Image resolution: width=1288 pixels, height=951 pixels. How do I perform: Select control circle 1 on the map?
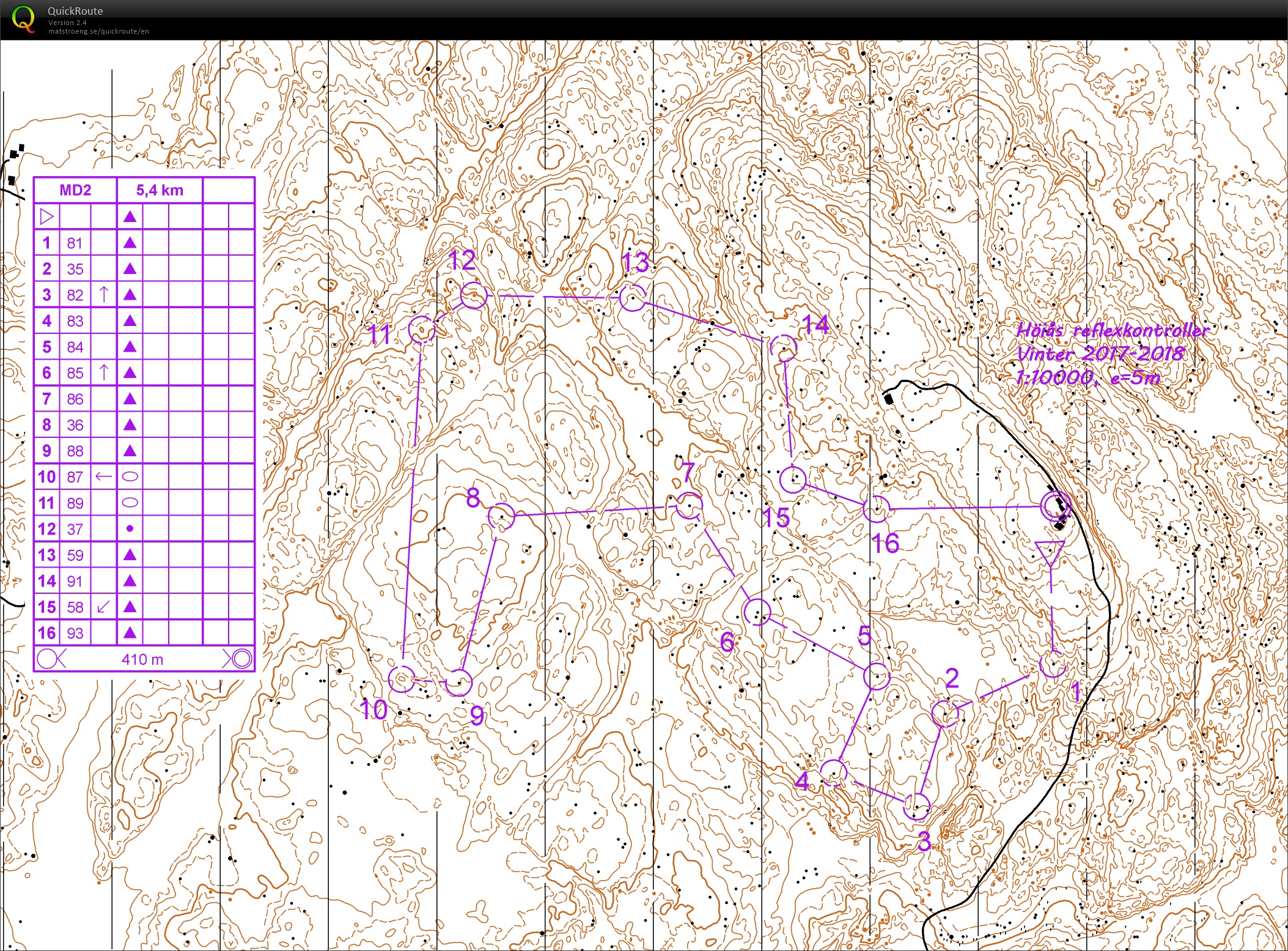[1053, 664]
